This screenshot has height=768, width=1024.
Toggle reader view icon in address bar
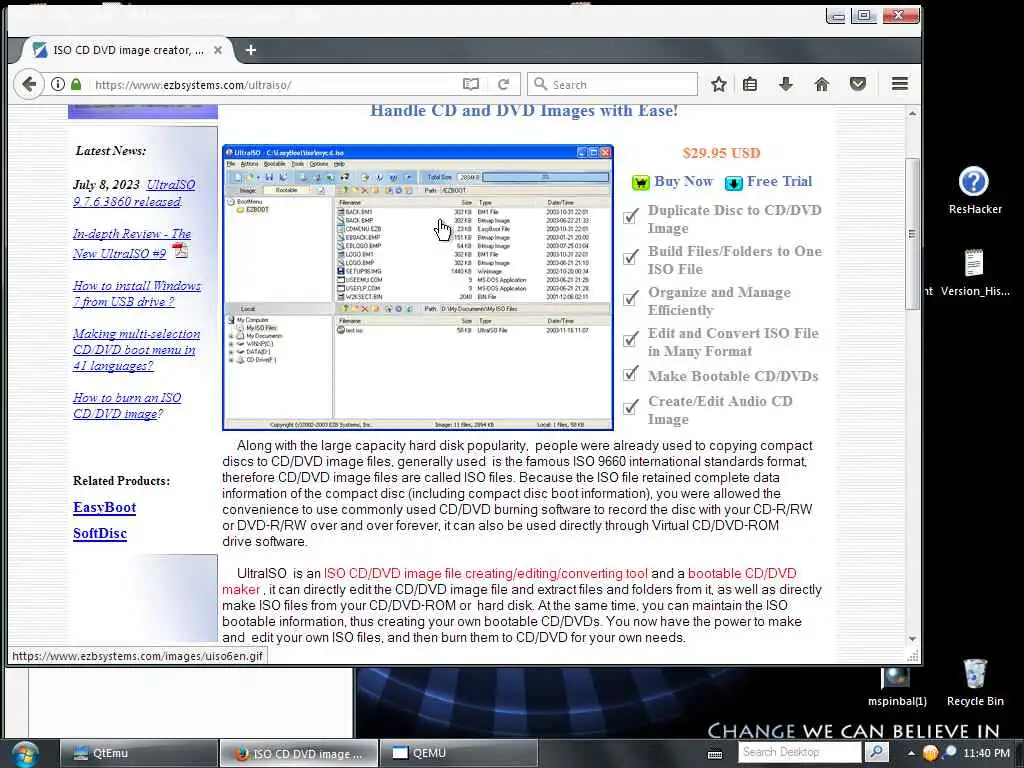tap(470, 84)
